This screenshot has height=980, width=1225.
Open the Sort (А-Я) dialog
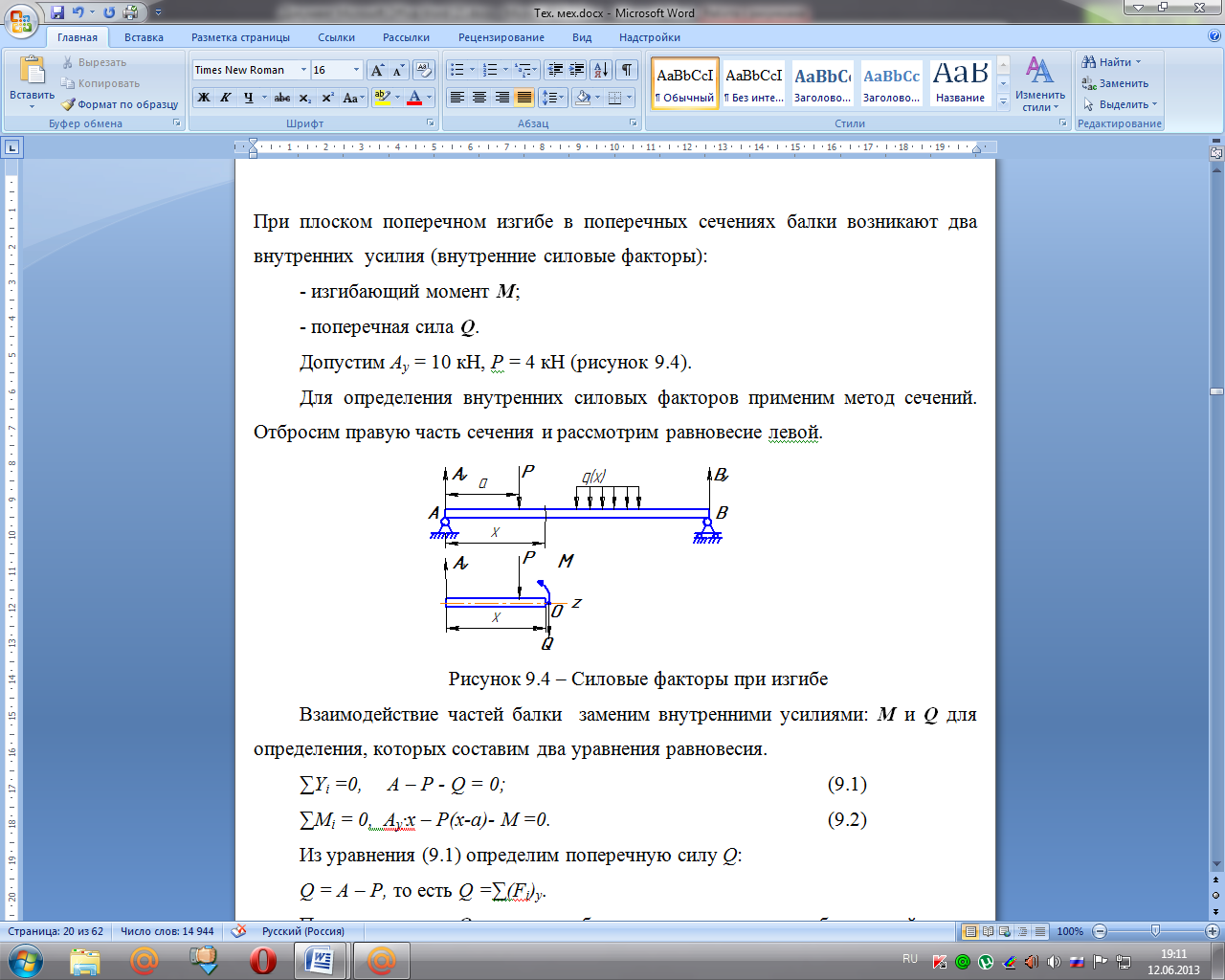pos(601,70)
